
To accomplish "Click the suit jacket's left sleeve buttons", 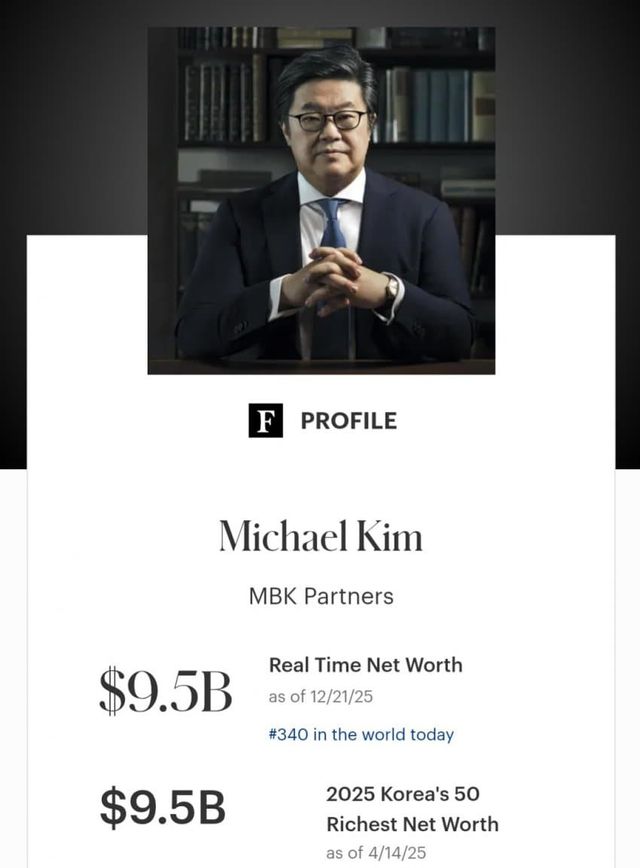I will point(241,328).
